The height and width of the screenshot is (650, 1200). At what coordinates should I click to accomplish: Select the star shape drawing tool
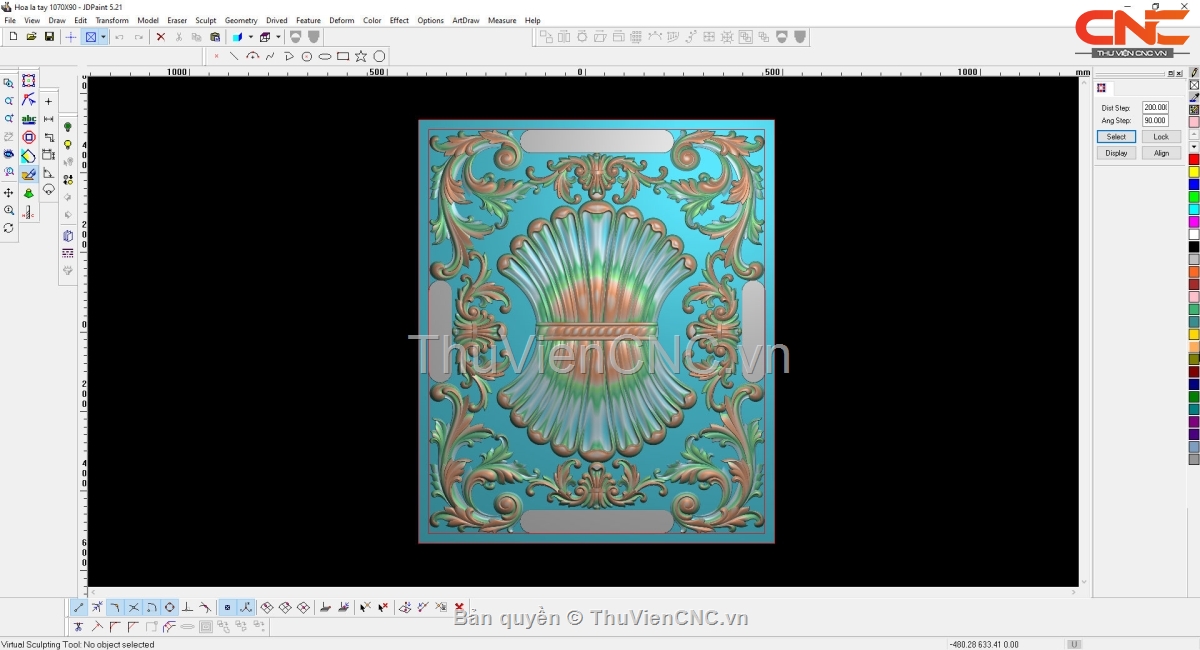(361, 56)
